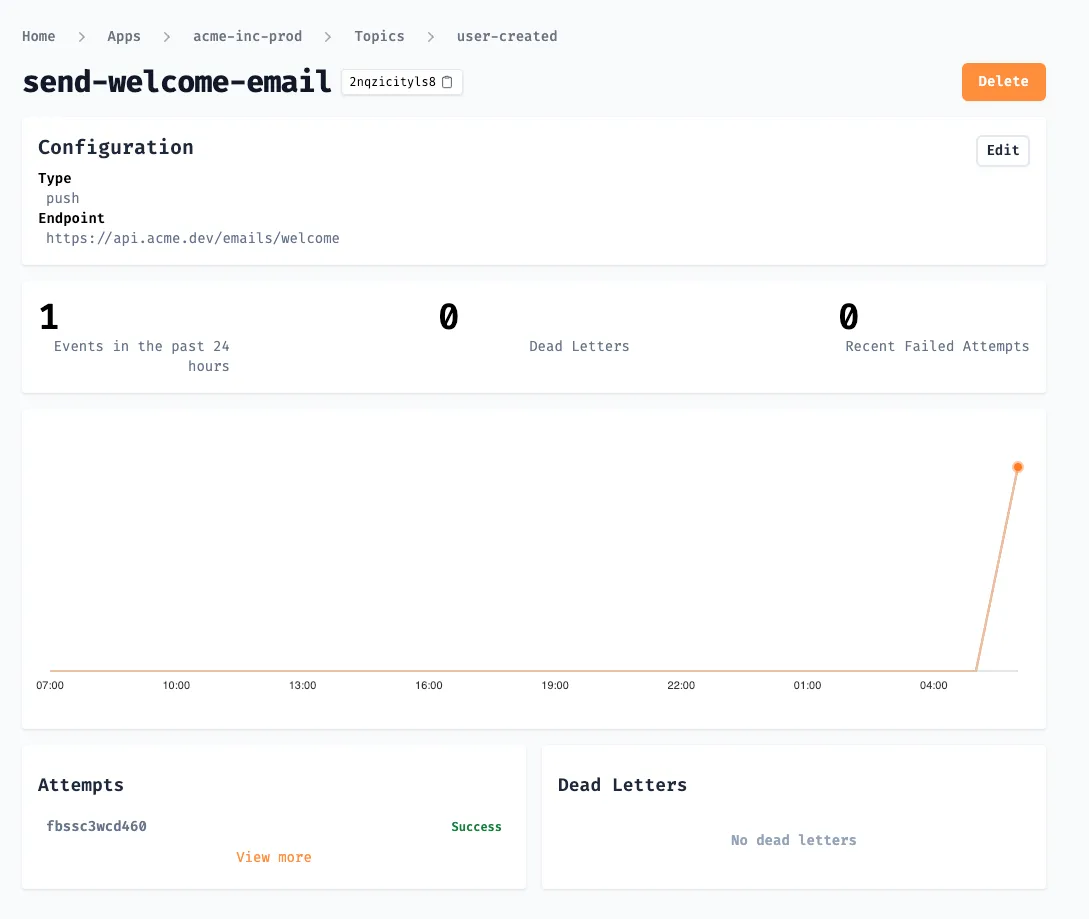Click the endpoint URL api.acme.dev/emails/welcome
Viewport: 1089px width, 919px height.
[192, 238]
